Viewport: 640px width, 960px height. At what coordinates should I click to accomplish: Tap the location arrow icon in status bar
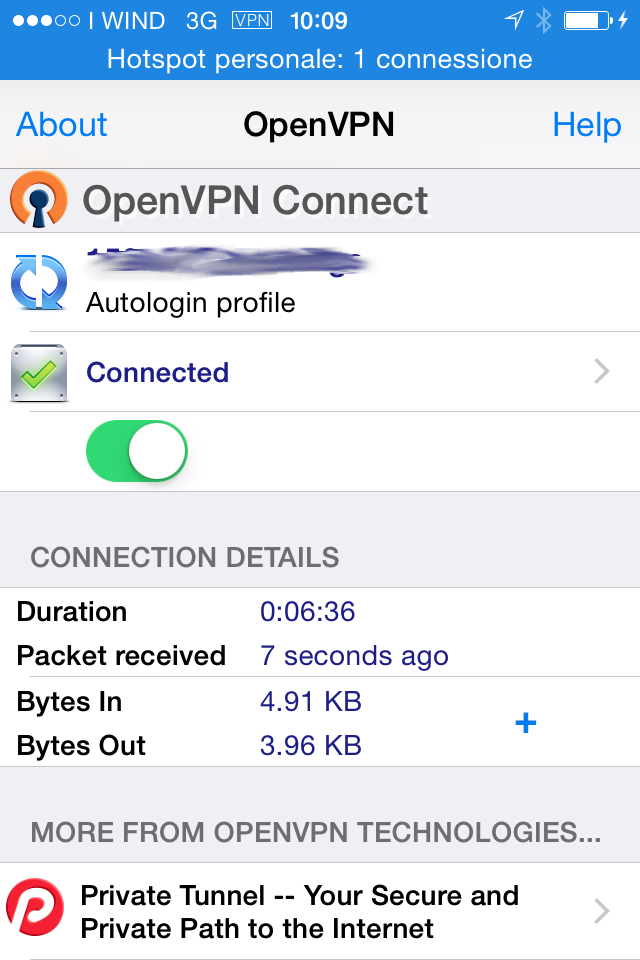pyautogui.click(x=514, y=20)
